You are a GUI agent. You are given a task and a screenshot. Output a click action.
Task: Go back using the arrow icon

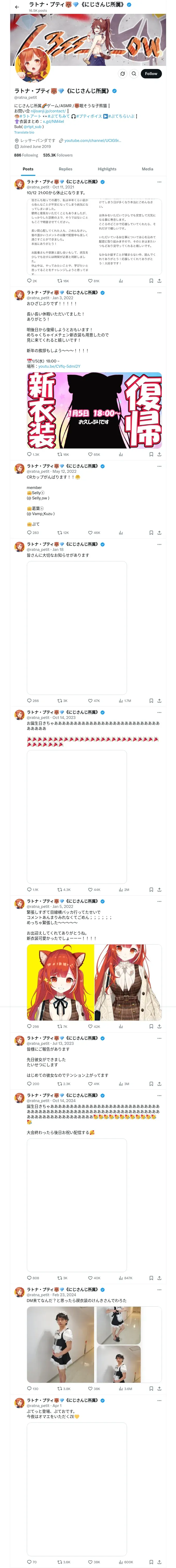(17, 7)
